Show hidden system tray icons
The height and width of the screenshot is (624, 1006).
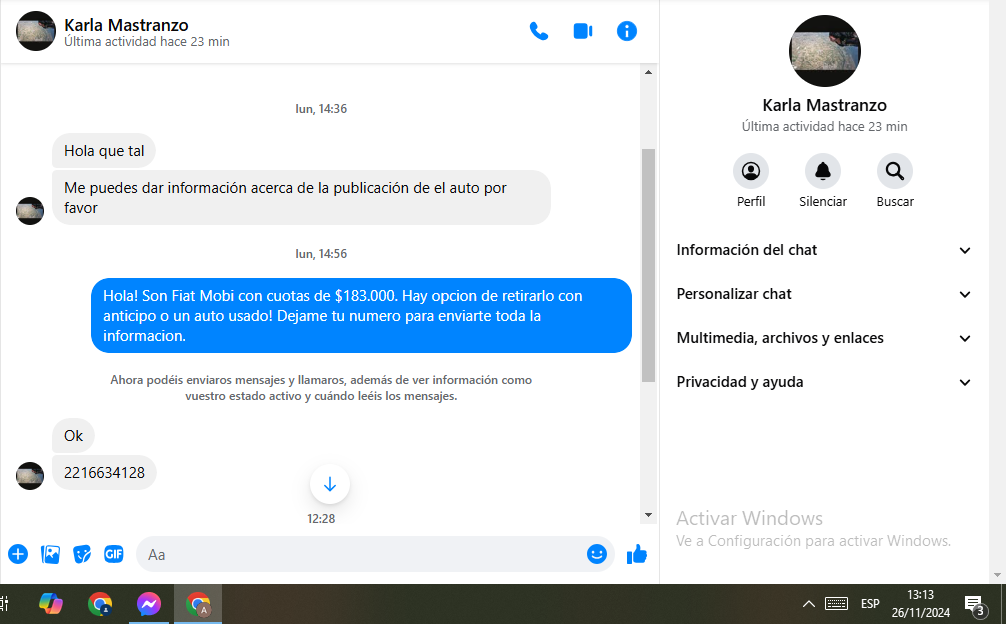tap(809, 603)
